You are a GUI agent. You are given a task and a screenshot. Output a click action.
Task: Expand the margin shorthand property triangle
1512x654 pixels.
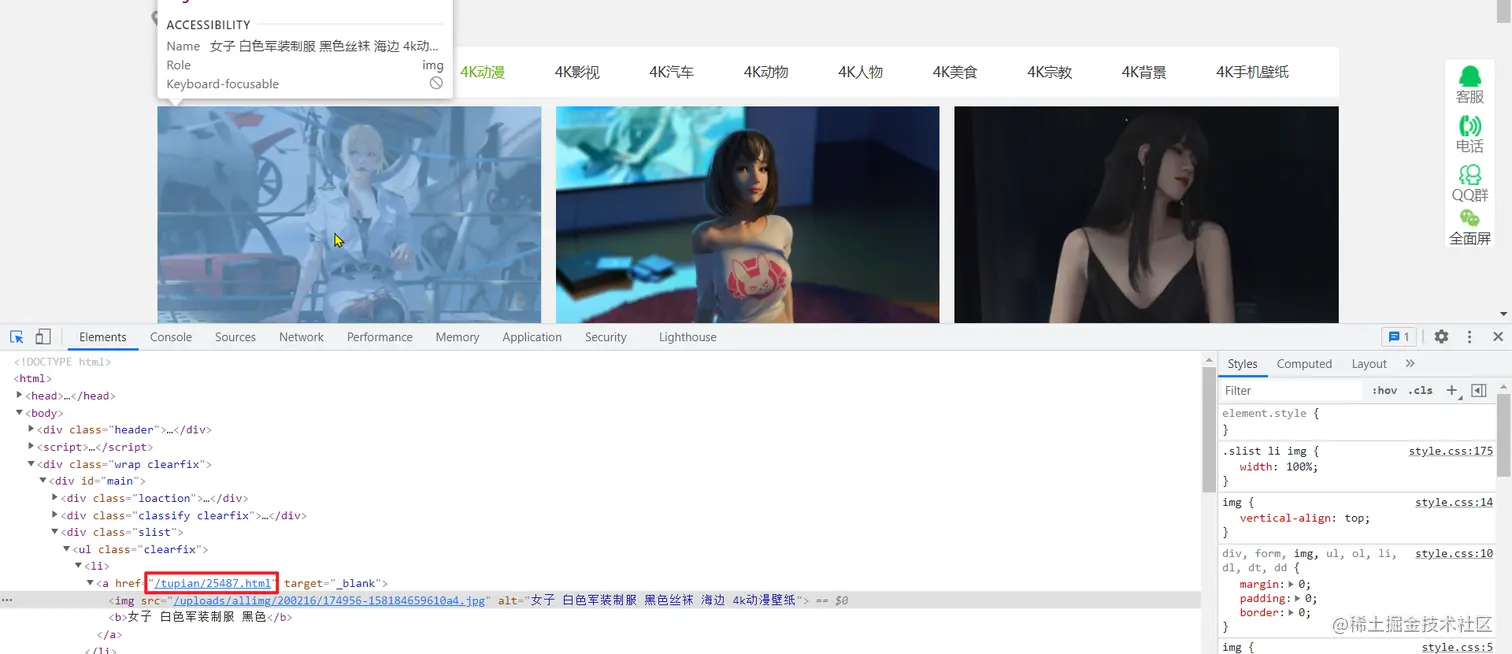(x=1291, y=584)
